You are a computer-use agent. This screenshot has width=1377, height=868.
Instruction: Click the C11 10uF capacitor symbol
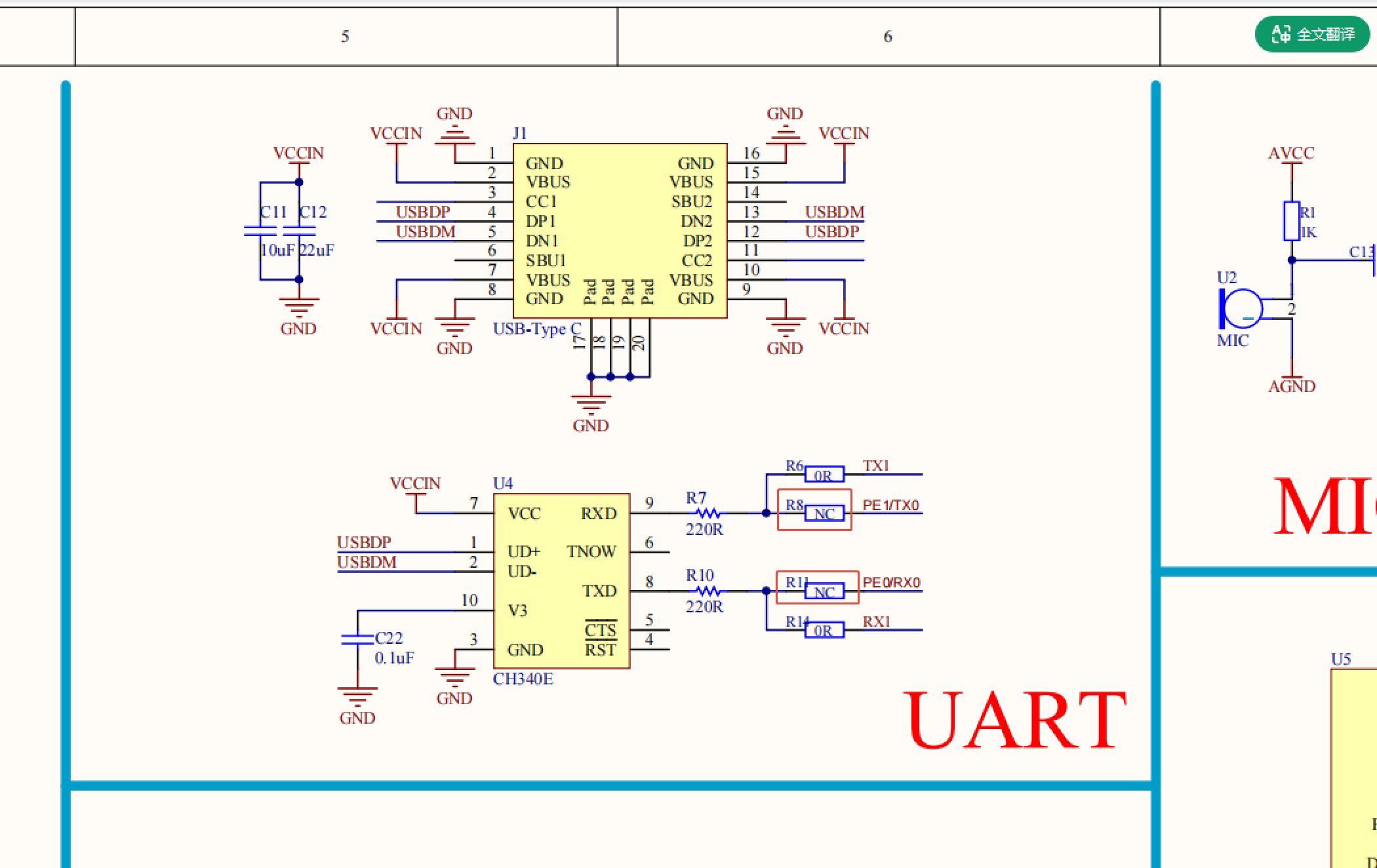[260, 231]
